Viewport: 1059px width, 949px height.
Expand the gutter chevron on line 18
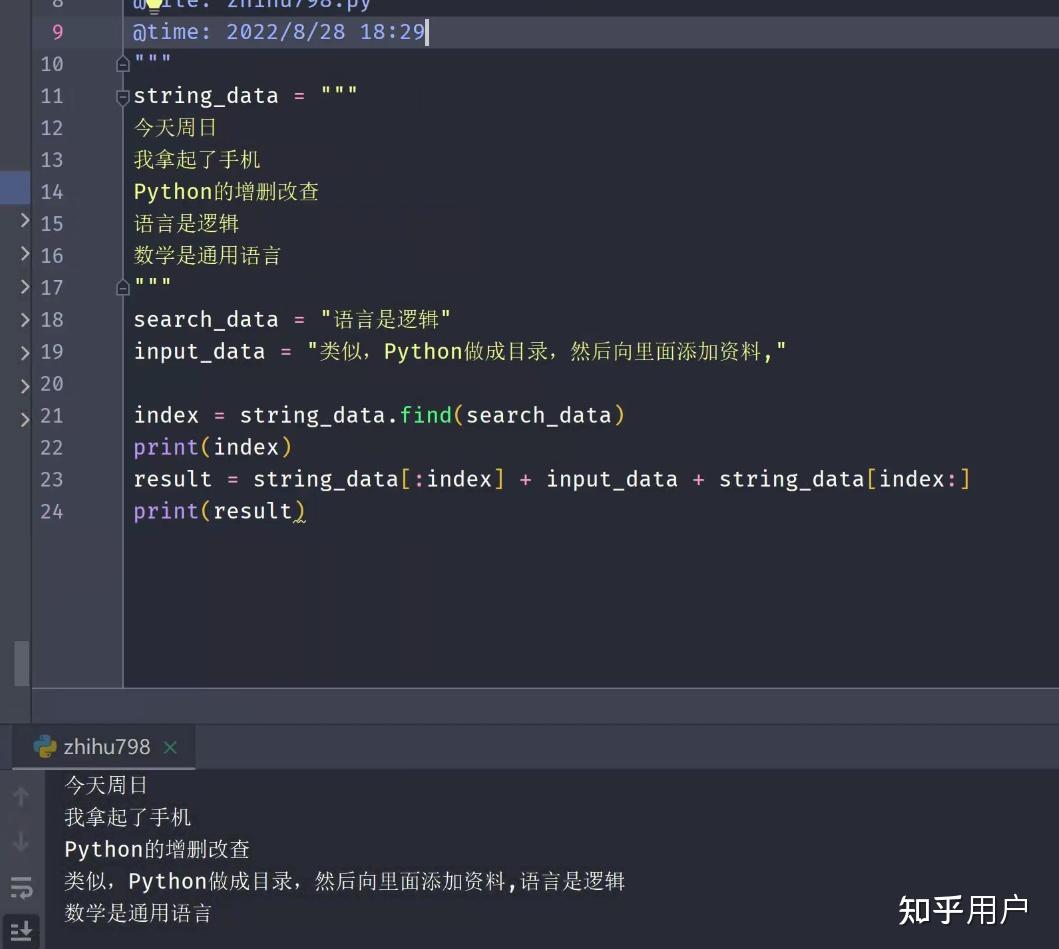click(26, 319)
